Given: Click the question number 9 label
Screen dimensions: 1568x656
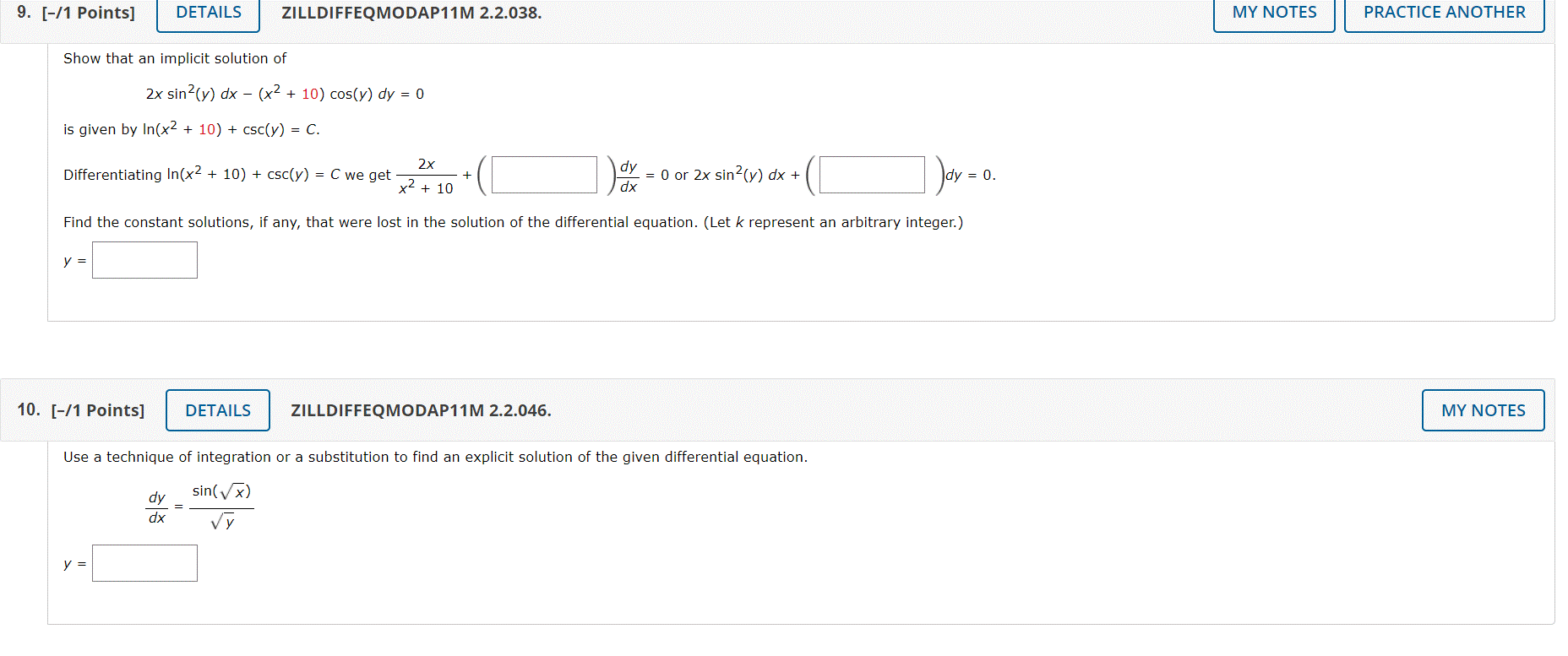Looking at the screenshot, I should tap(24, 12).
